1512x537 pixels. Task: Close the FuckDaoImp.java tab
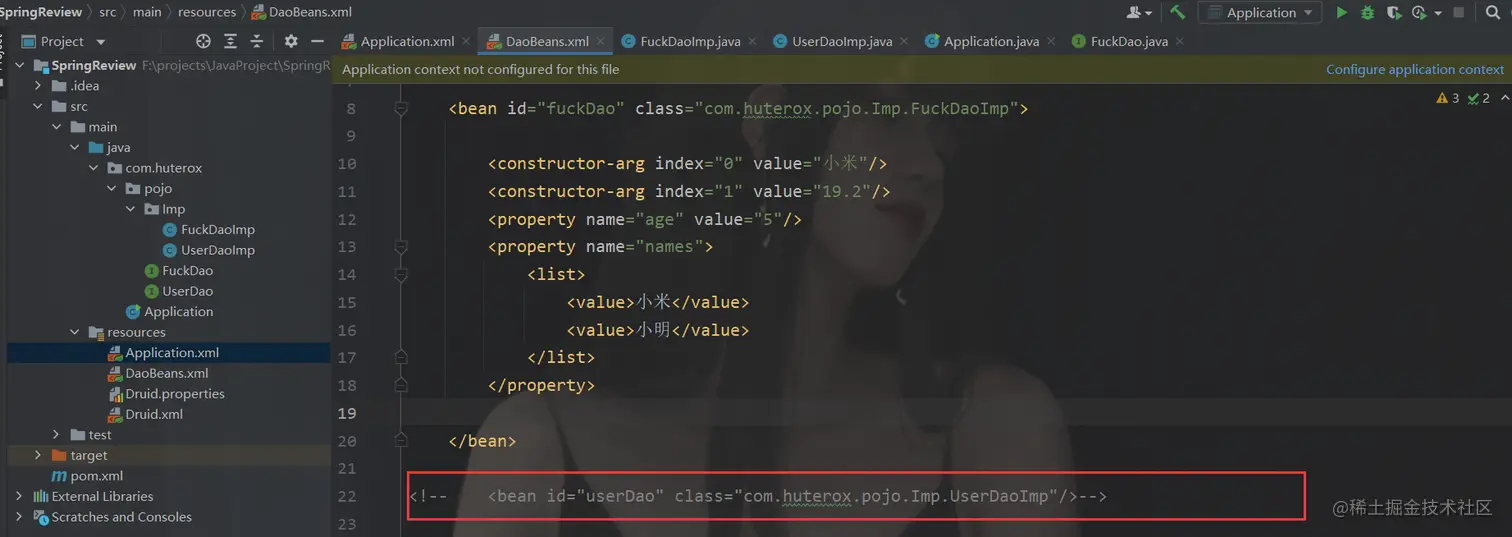click(752, 42)
